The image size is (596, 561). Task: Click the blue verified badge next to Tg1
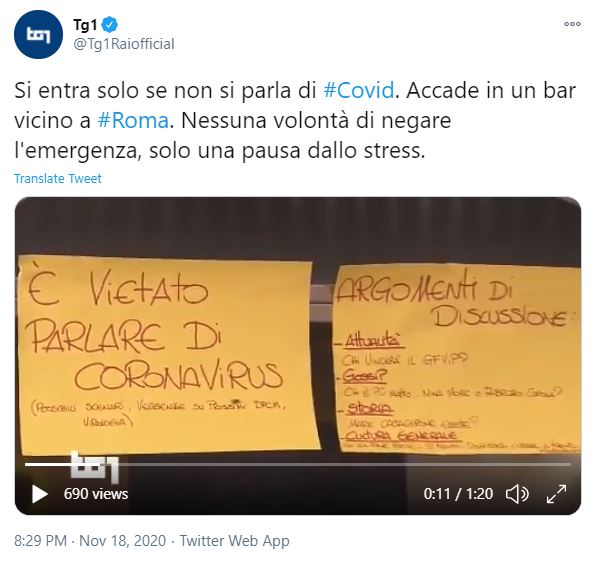click(110, 25)
